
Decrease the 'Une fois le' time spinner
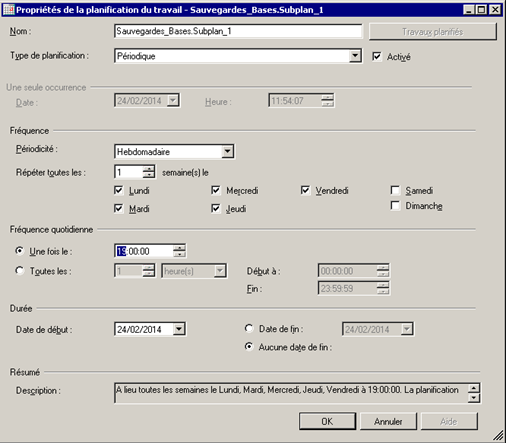(x=179, y=254)
